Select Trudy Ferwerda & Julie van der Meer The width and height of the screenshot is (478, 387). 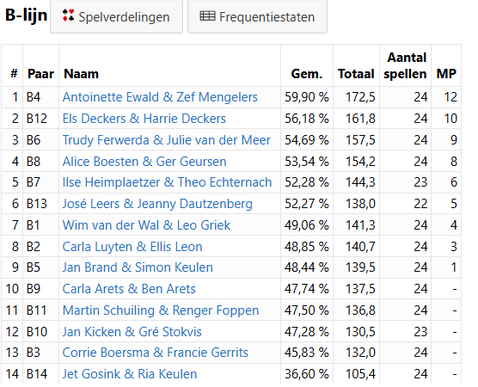click(166, 140)
